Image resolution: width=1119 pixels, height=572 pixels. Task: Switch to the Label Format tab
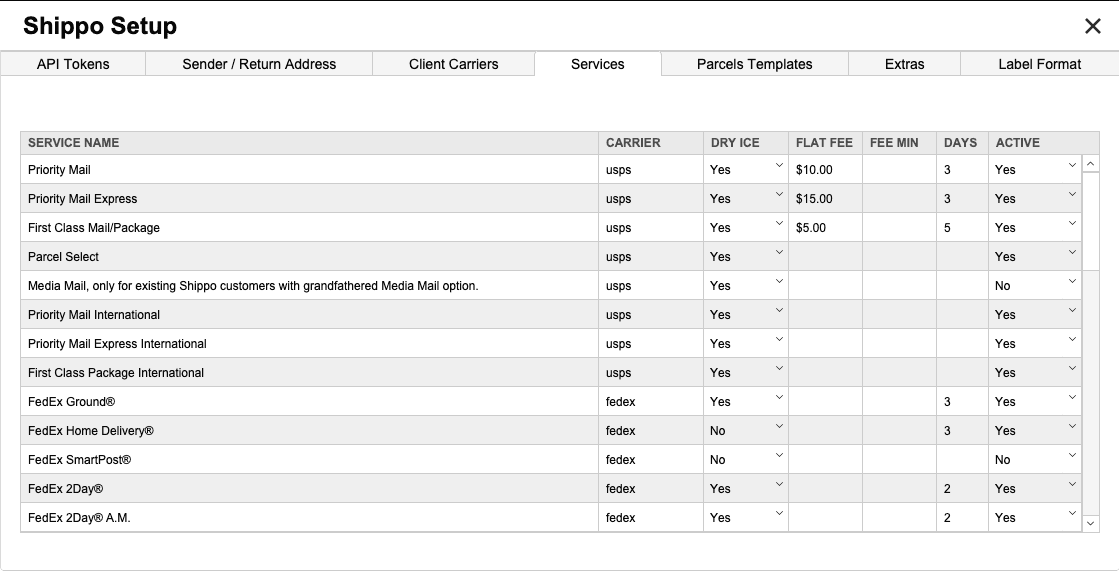pyautogui.click(x=1039, y=64)
